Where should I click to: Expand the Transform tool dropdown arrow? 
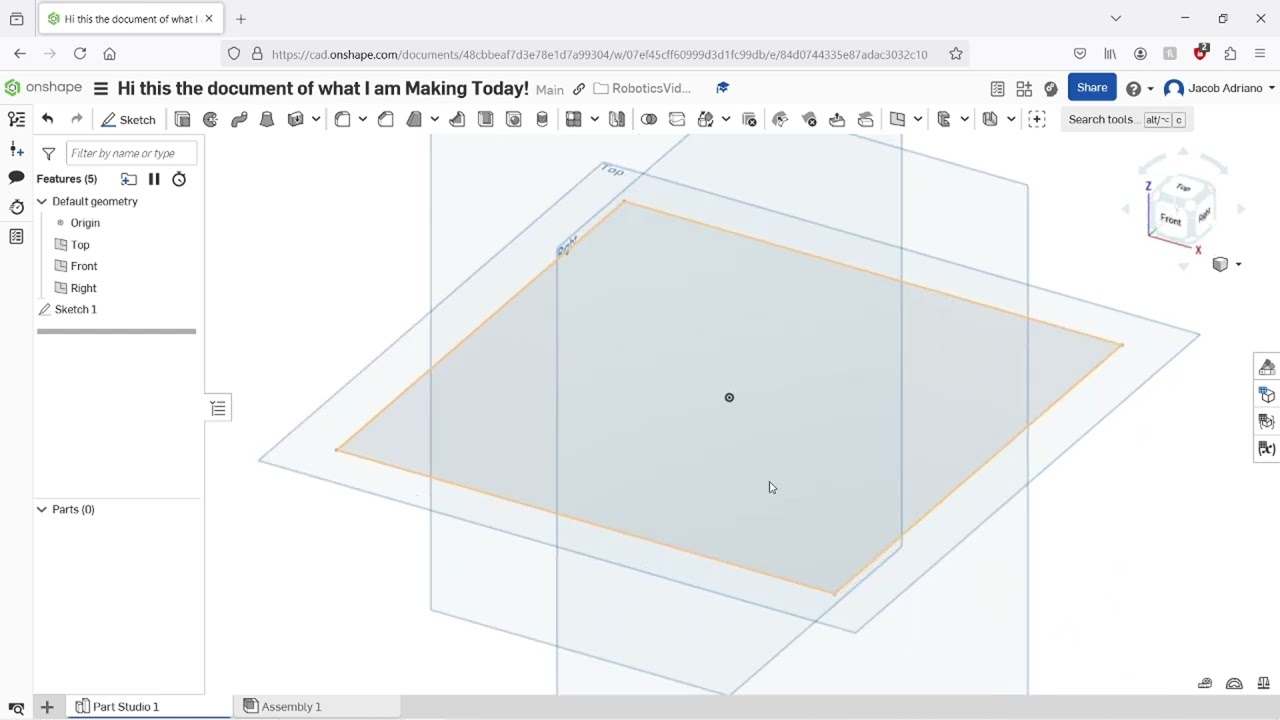tap(726, 119)
